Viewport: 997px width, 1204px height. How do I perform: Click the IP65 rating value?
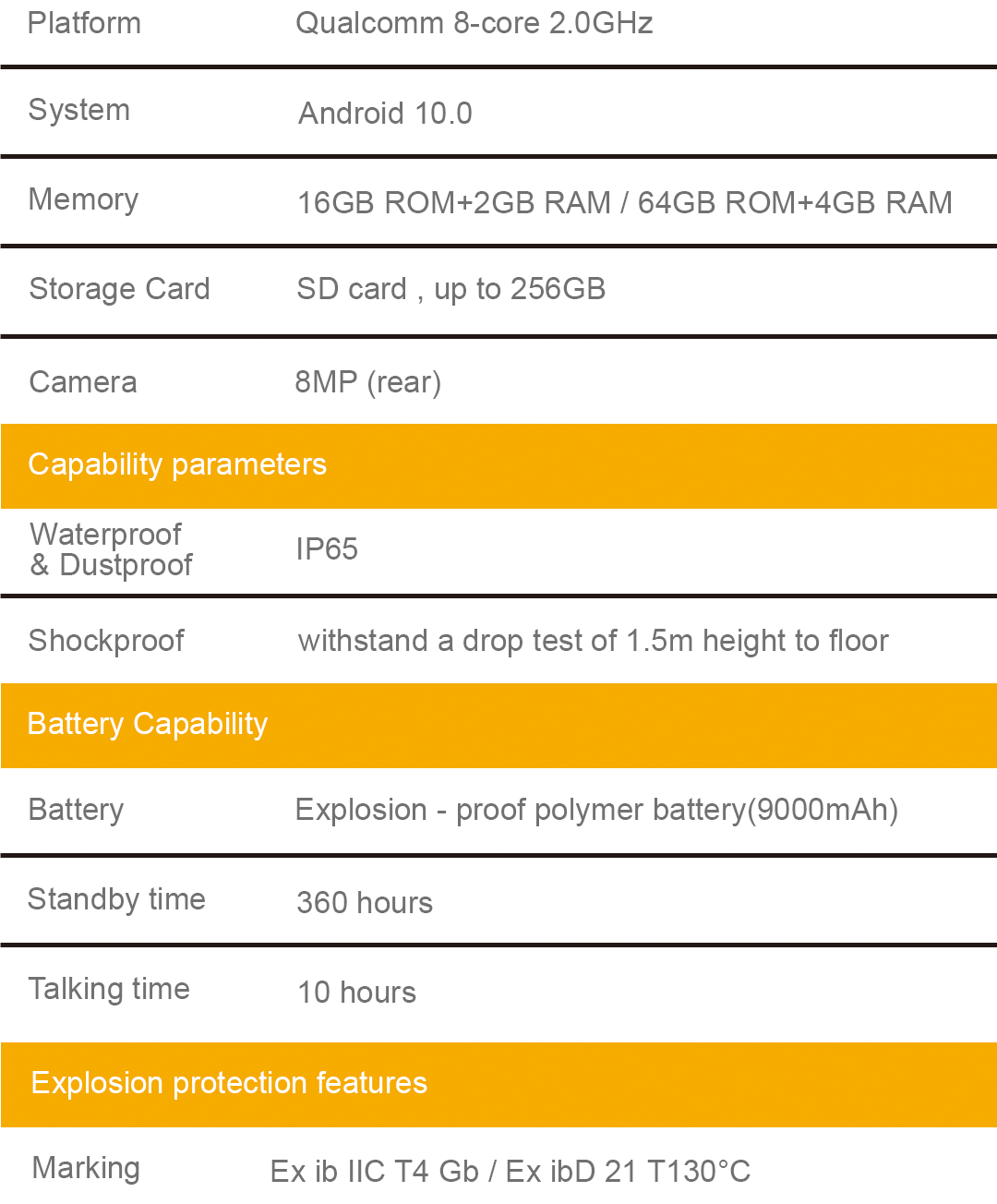326,549
